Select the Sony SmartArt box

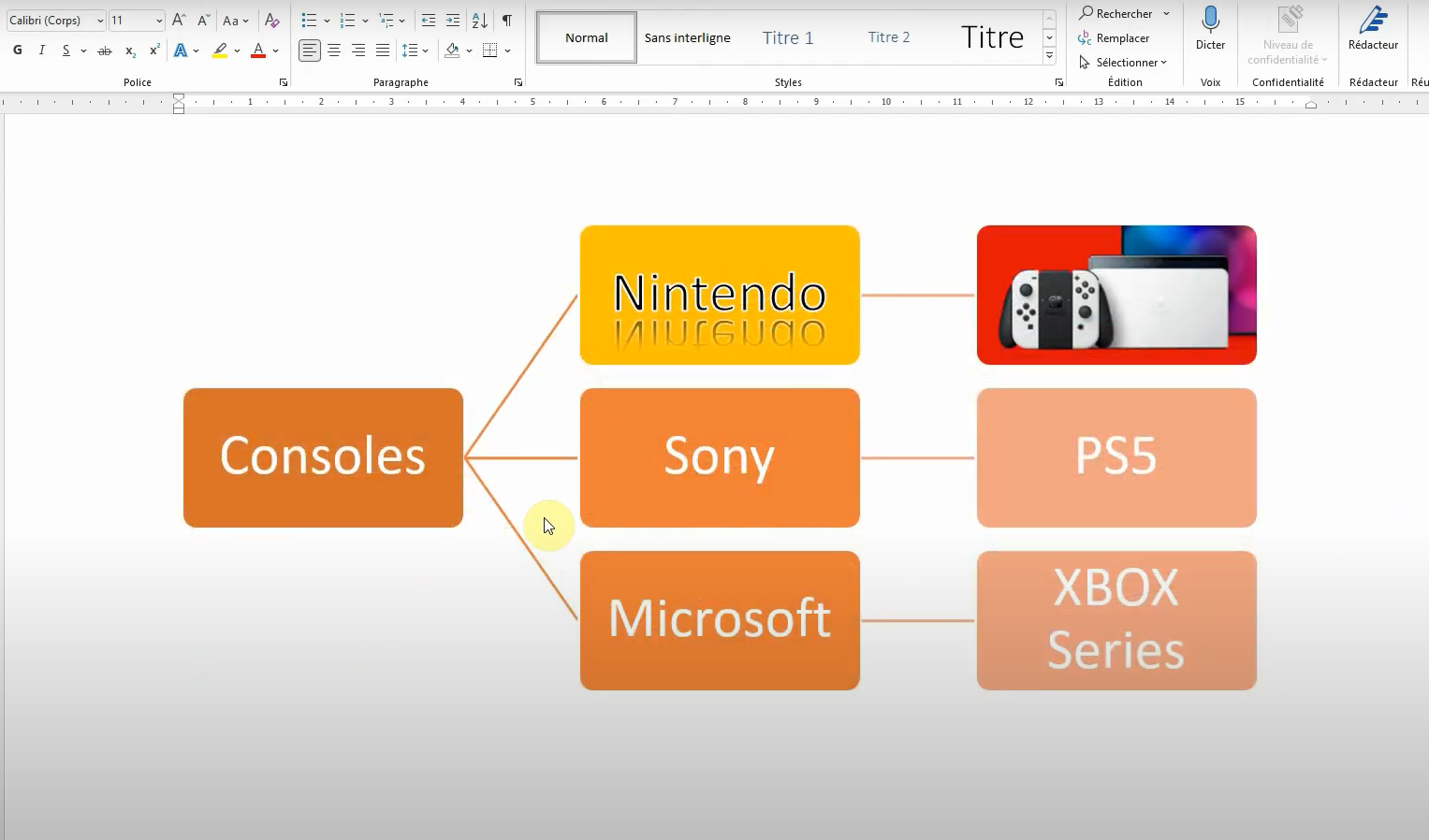pos(720,457)
